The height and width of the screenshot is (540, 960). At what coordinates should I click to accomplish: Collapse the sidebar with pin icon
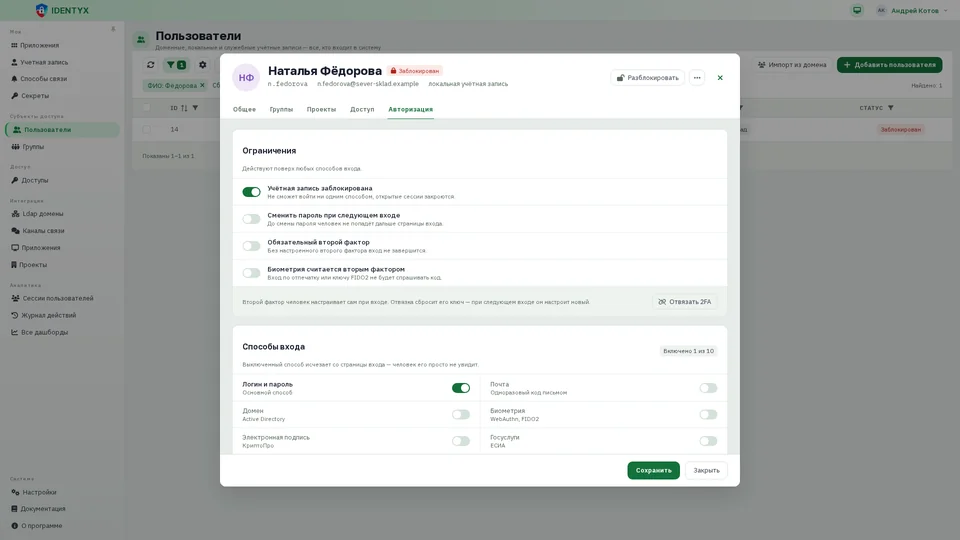point(113,29)
